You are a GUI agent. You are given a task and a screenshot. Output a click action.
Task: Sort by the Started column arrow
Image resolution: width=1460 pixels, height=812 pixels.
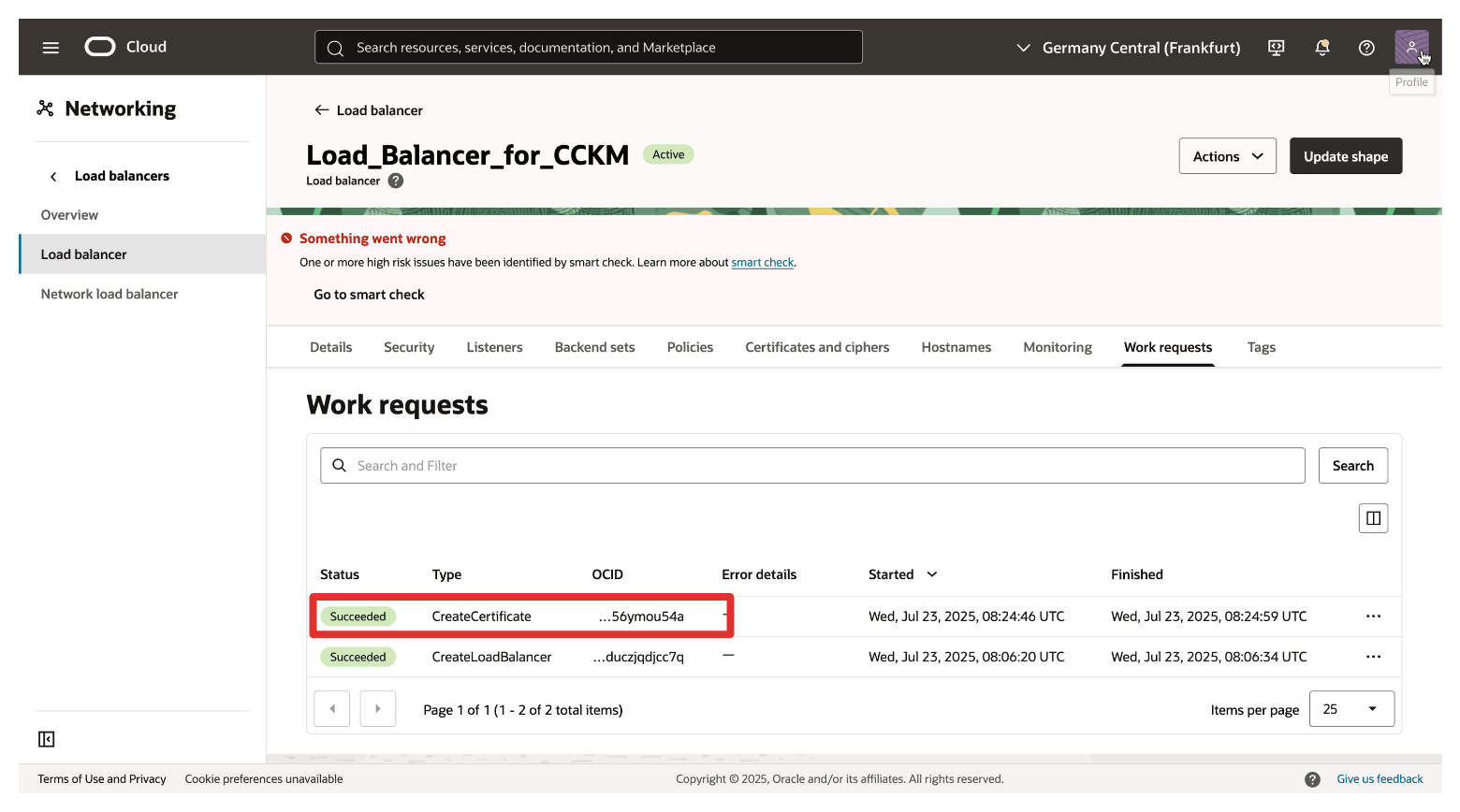click(932, 574)
